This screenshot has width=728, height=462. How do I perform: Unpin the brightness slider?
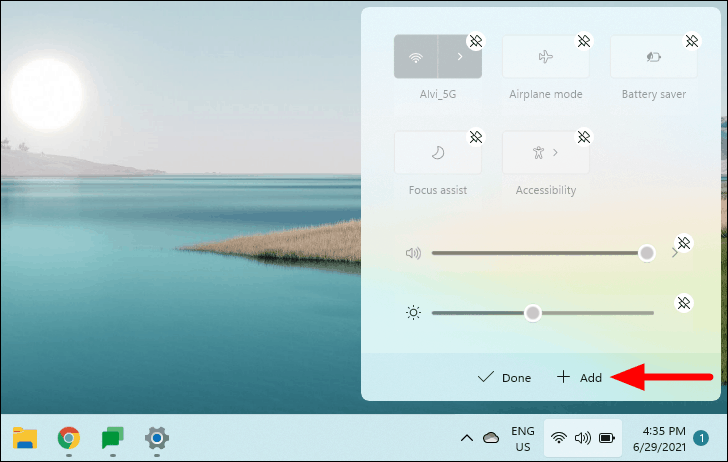tap(683, 303)
